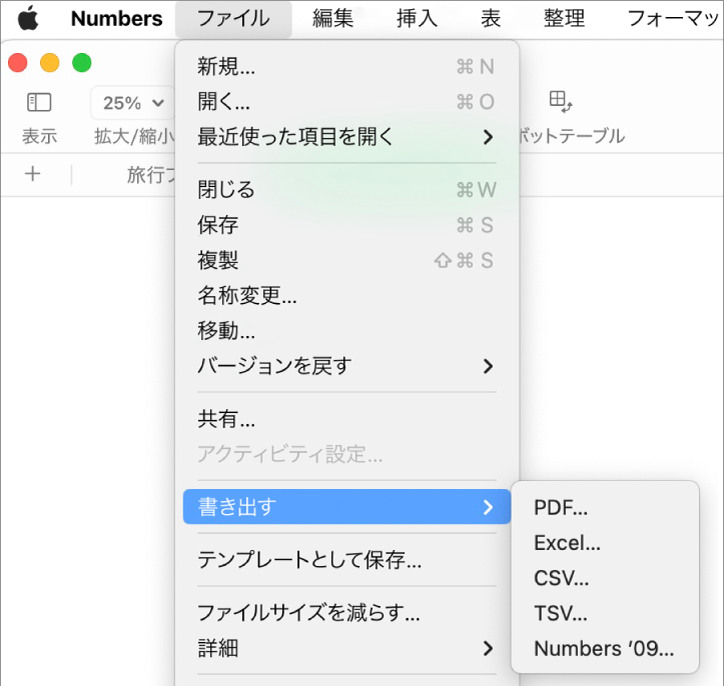This screenshot has height=686, width=724.
Task: Click the 表示 sidebar view icon
Action: pyautogui.click(x=39, y=102)
